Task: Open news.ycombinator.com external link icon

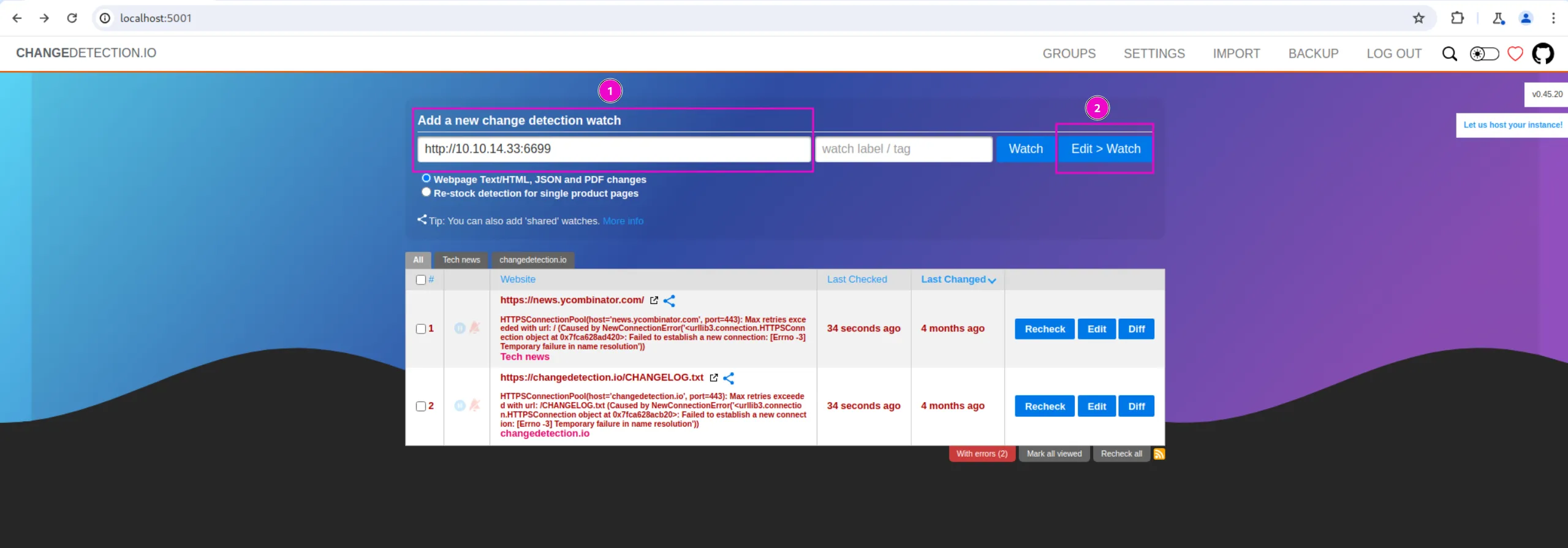Action: (x=654, y=300)
